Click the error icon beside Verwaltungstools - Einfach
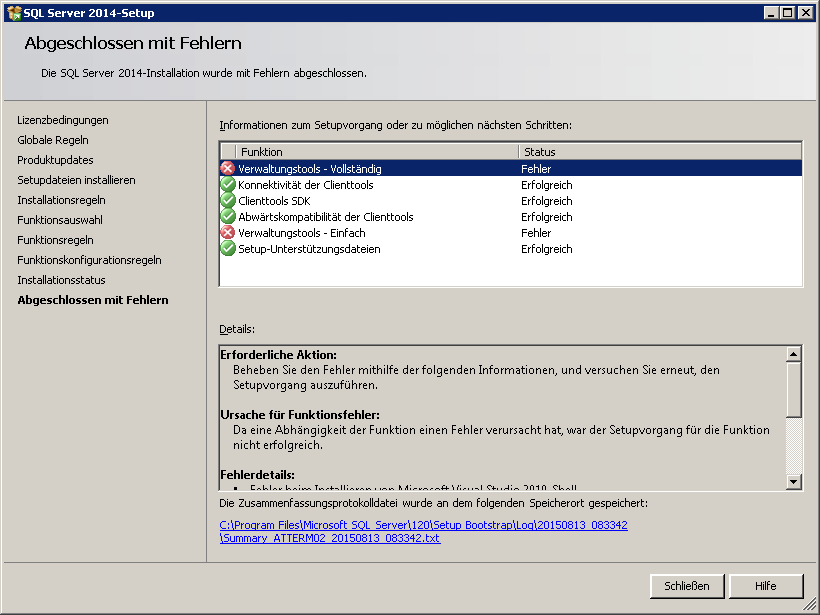 [227, 233]
